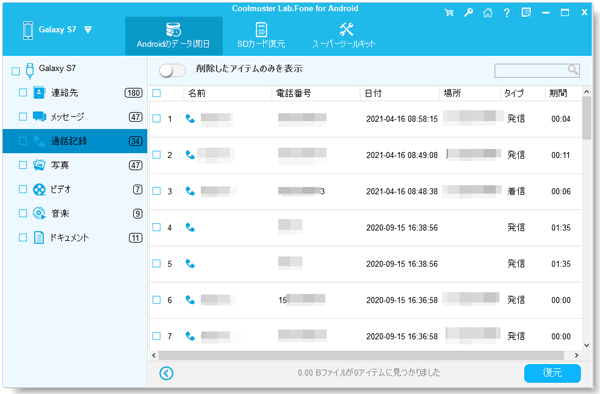The height and width of the screenshot is (394, 600).
Task: Click the search input field
Action: pos(537,70)
